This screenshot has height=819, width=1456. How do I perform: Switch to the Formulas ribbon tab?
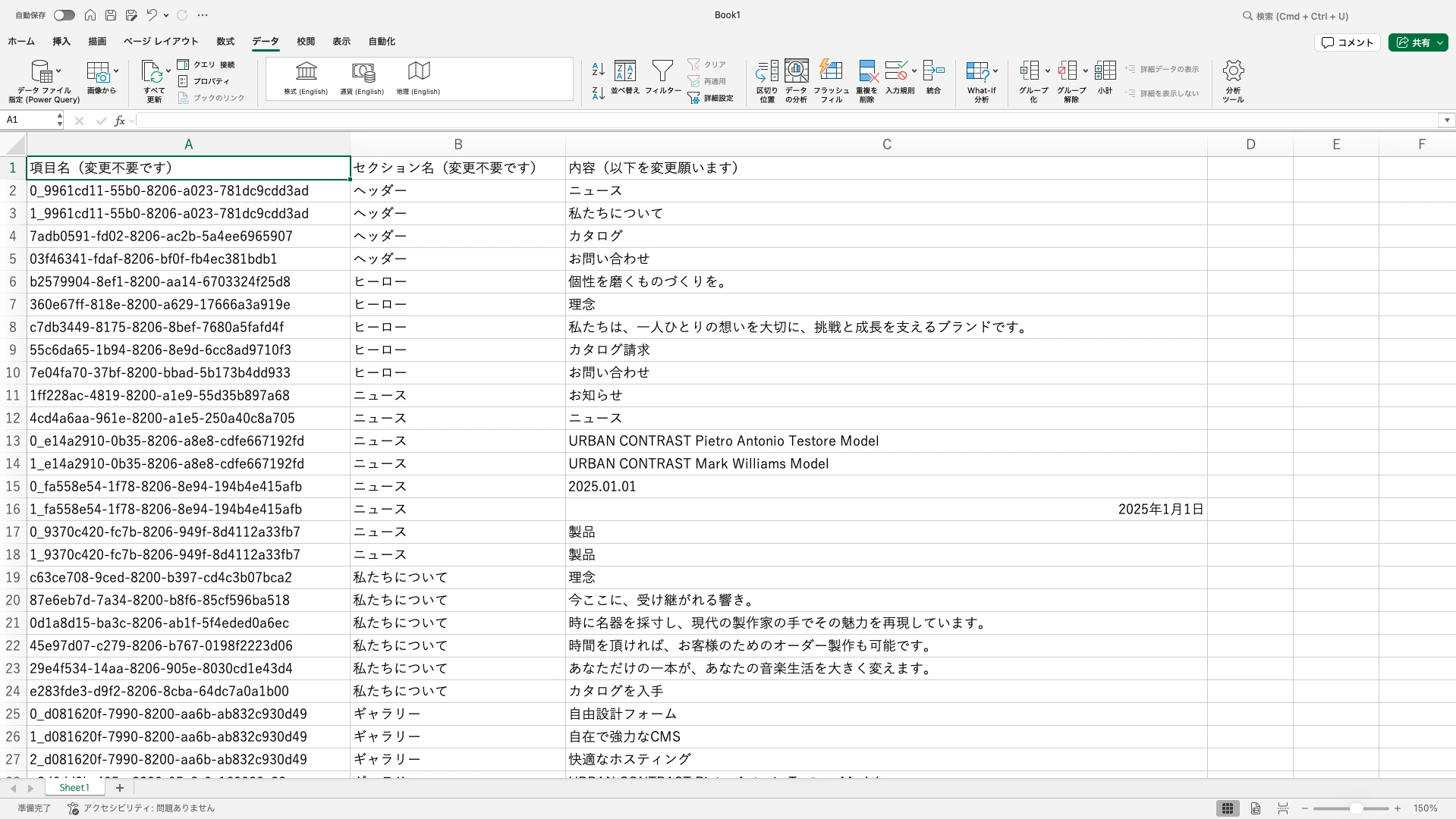pyautogui.click(x=225, y=42)
